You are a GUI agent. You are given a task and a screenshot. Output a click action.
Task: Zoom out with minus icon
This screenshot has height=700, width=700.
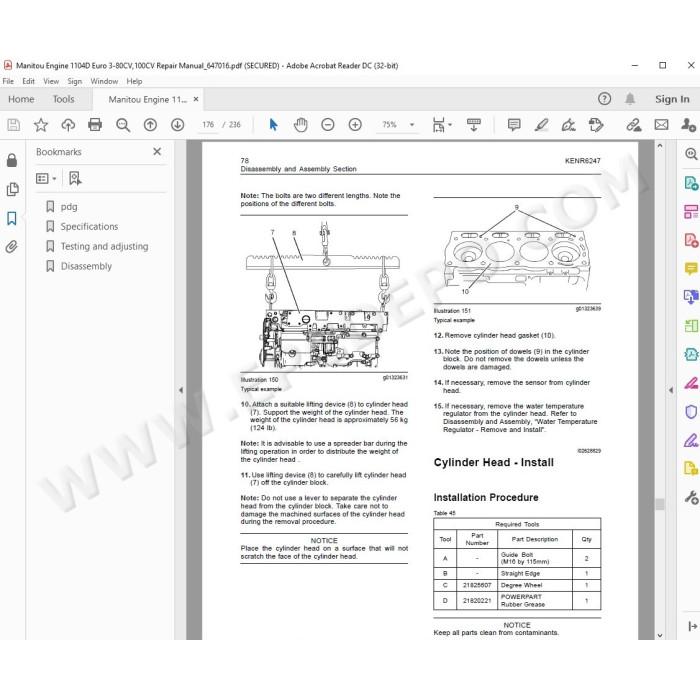pyautogui.click(x=328, y=125)
